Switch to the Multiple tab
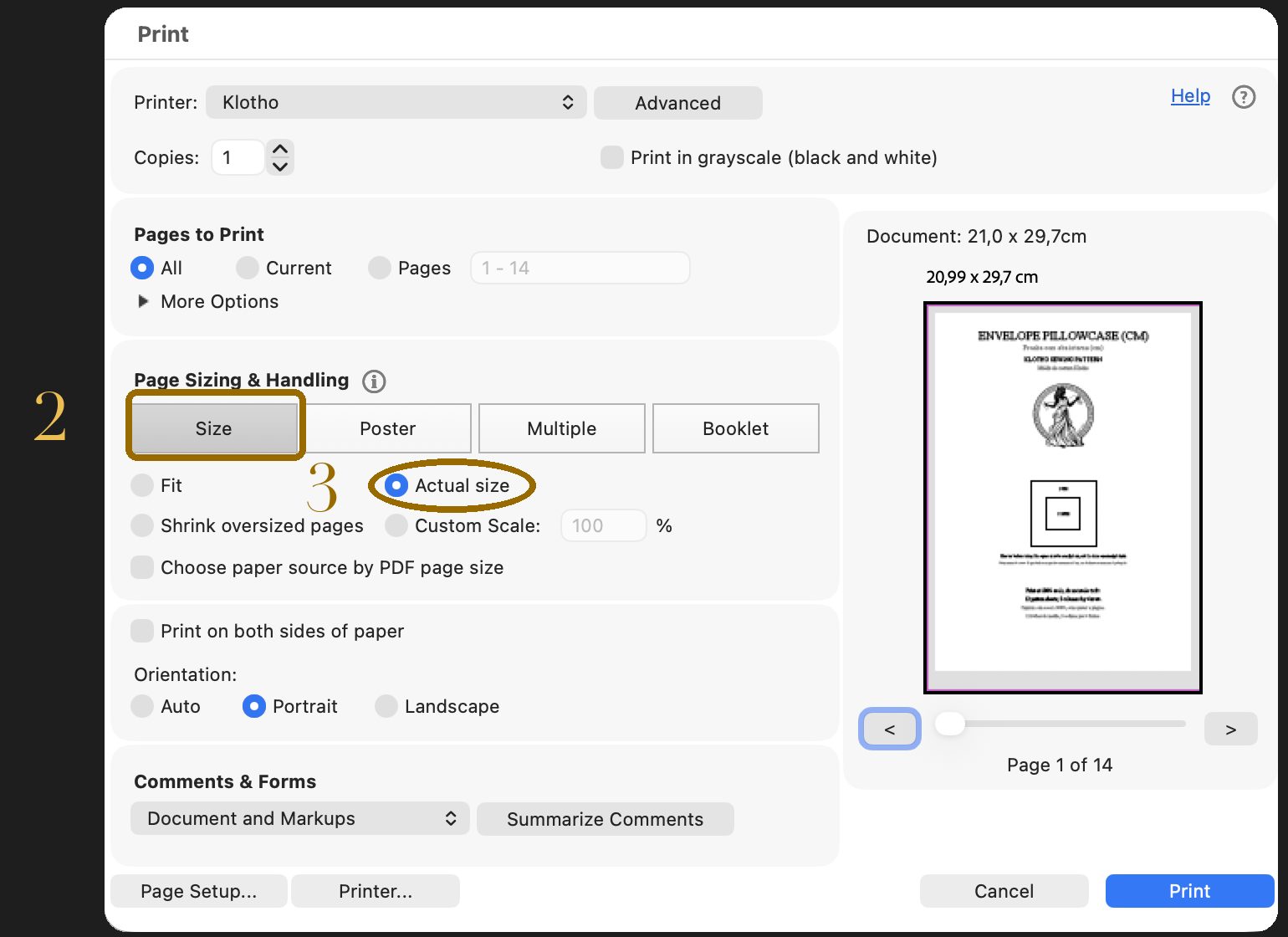The image size is (1288, 937). [562, 428]
